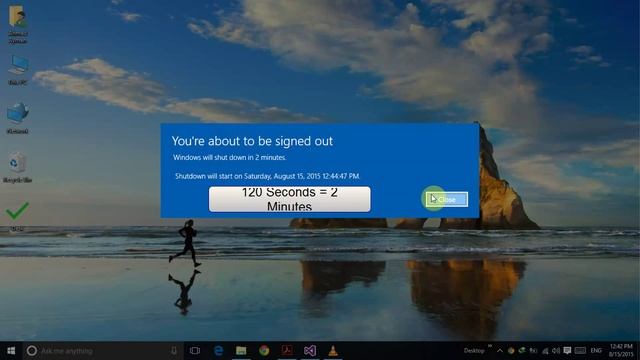Switch input language via ENG indicator
640x360 pixels.
coord(596,351)
